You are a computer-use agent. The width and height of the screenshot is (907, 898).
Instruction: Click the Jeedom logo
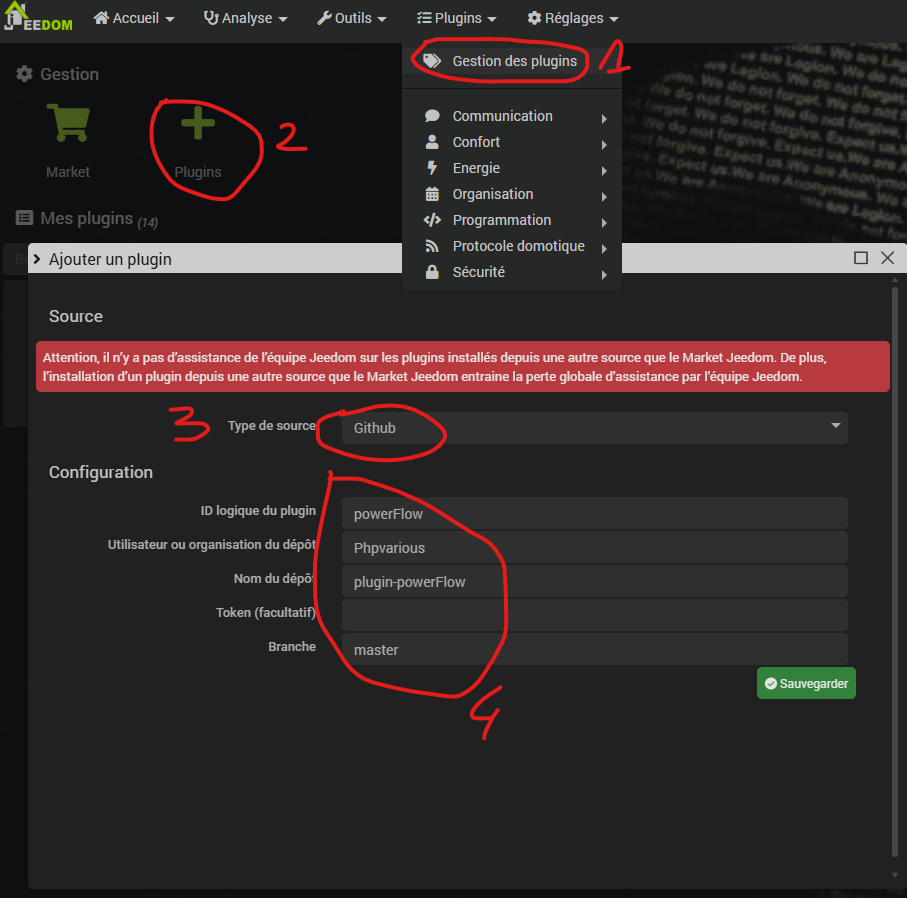pyautogui.click(x=38, y=17)
